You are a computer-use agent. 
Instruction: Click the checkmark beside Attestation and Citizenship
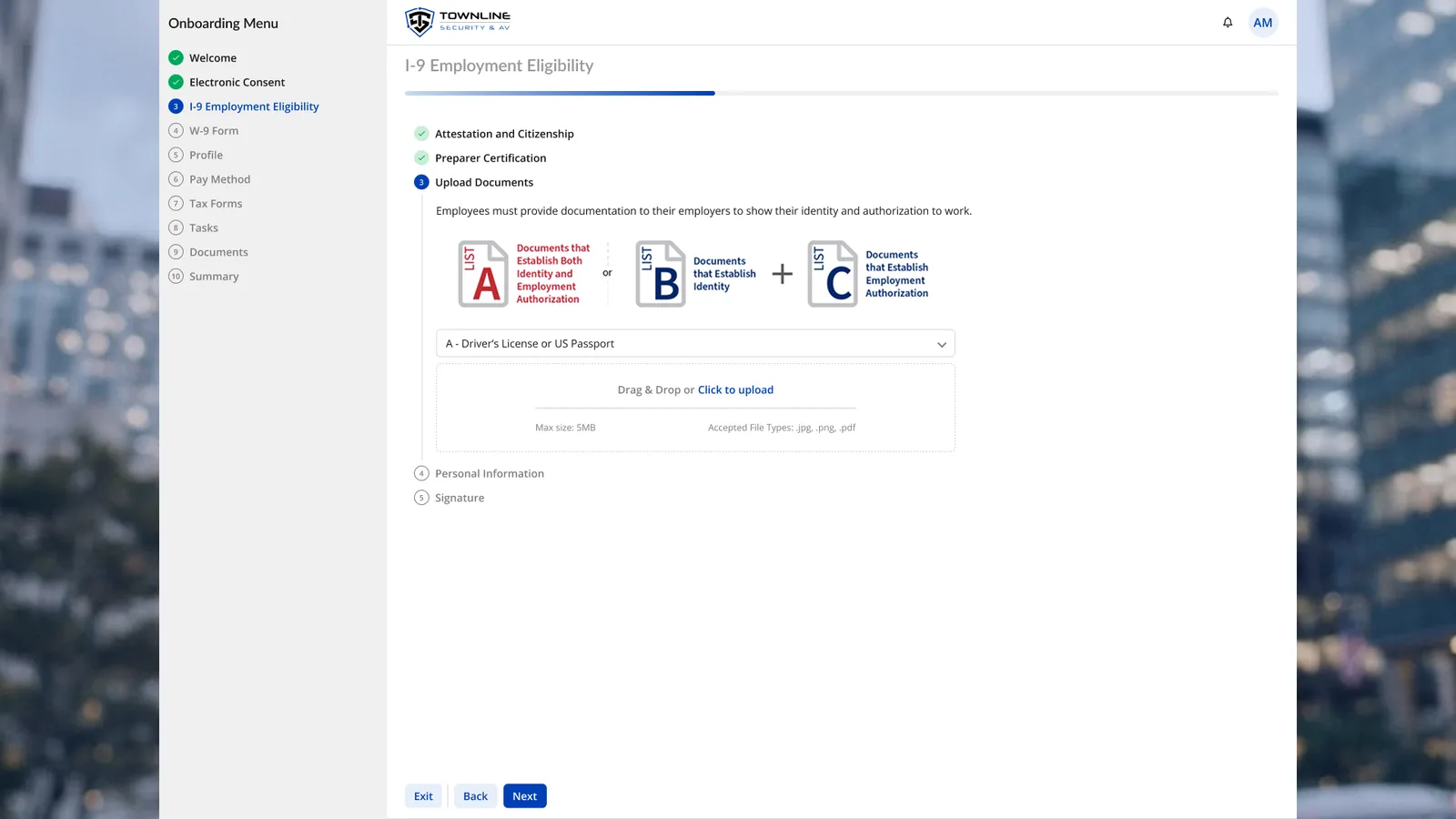421,134
